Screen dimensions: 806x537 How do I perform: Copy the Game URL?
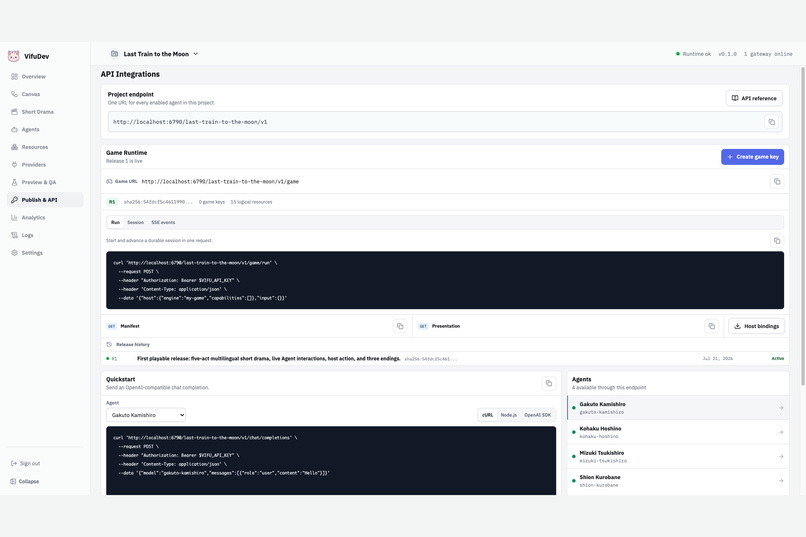pos(777,181)
